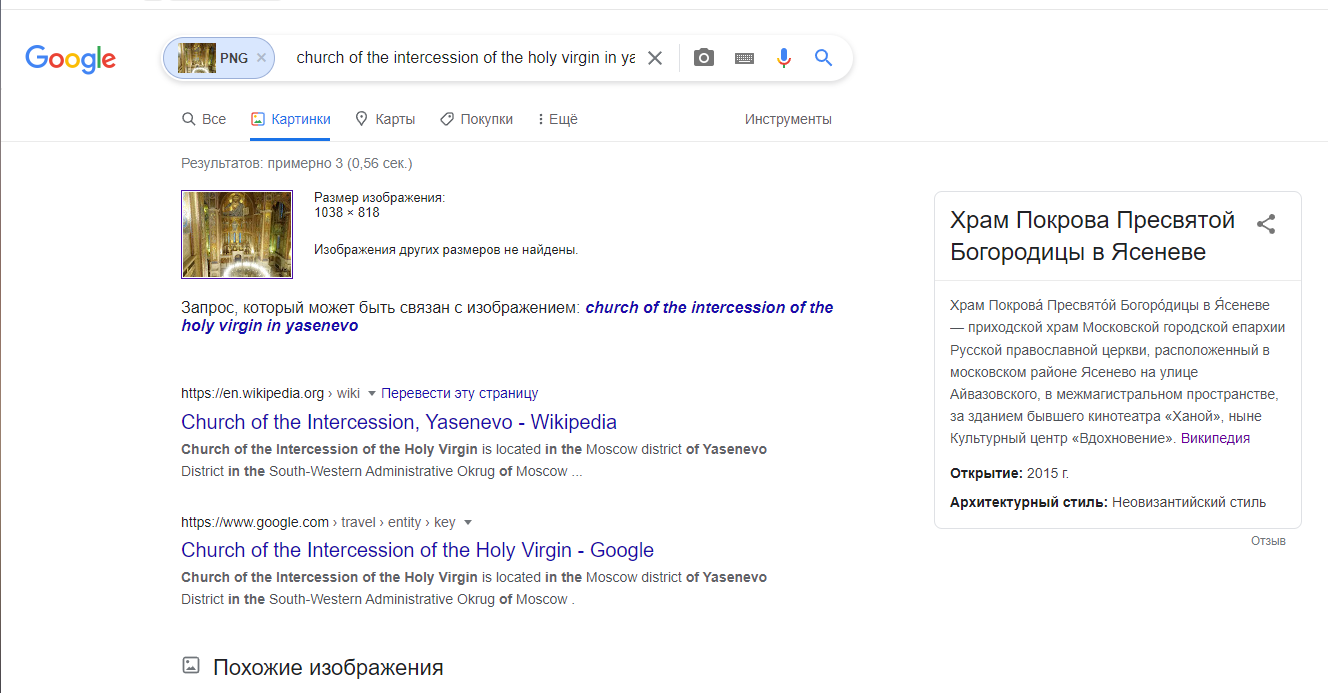Open Church of the Intercession, Yasenevo Wikipedia link

[399, 422]
